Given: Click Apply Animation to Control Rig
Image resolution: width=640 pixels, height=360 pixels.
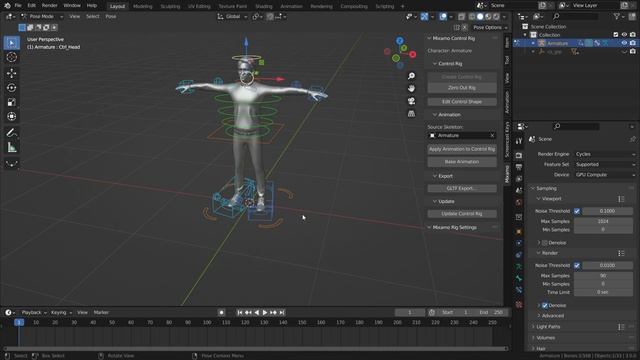Looking at the screenshot, I should tap(462, 149).
